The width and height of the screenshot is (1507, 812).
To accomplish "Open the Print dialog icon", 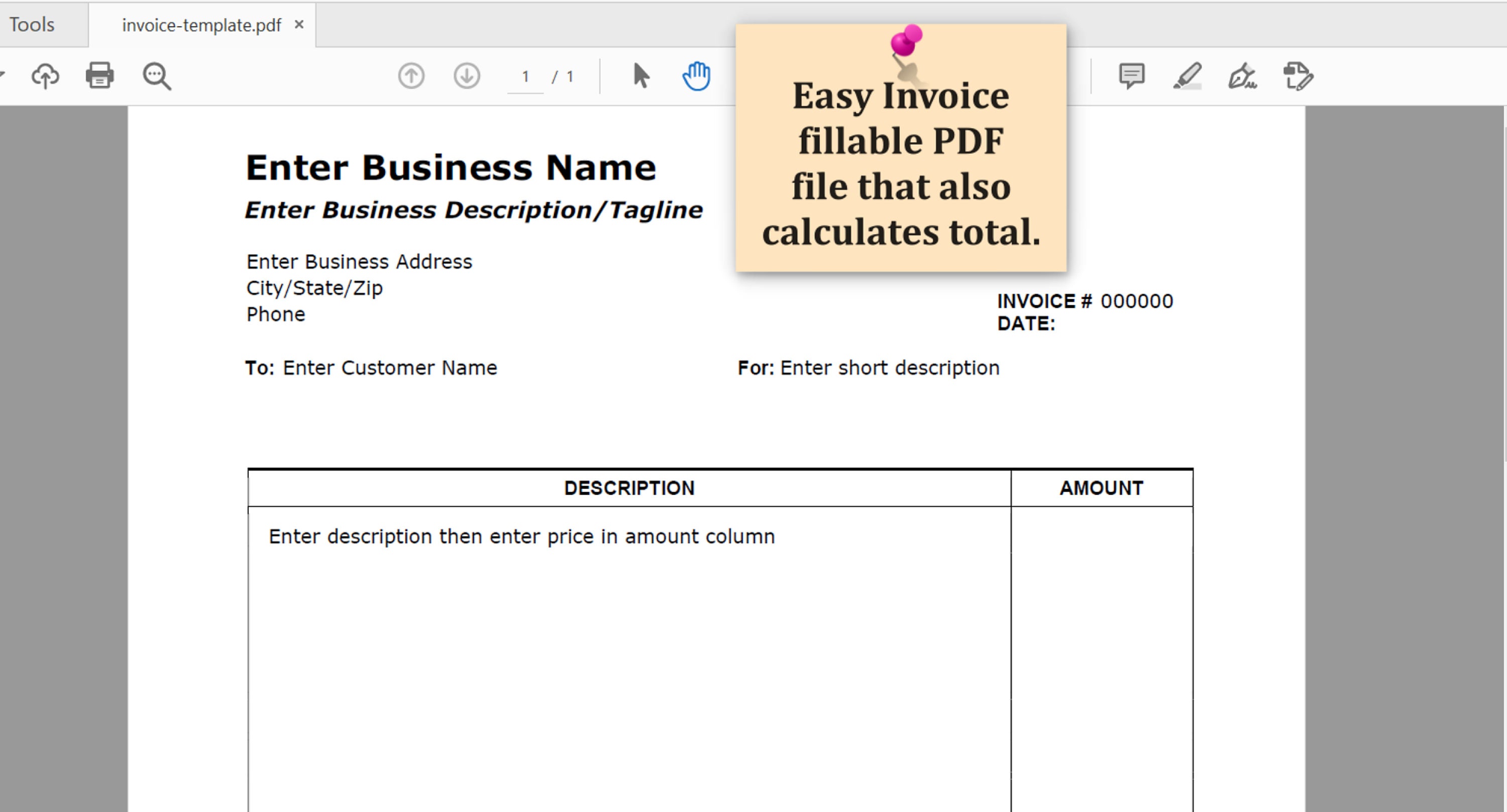I will point(98,75).
